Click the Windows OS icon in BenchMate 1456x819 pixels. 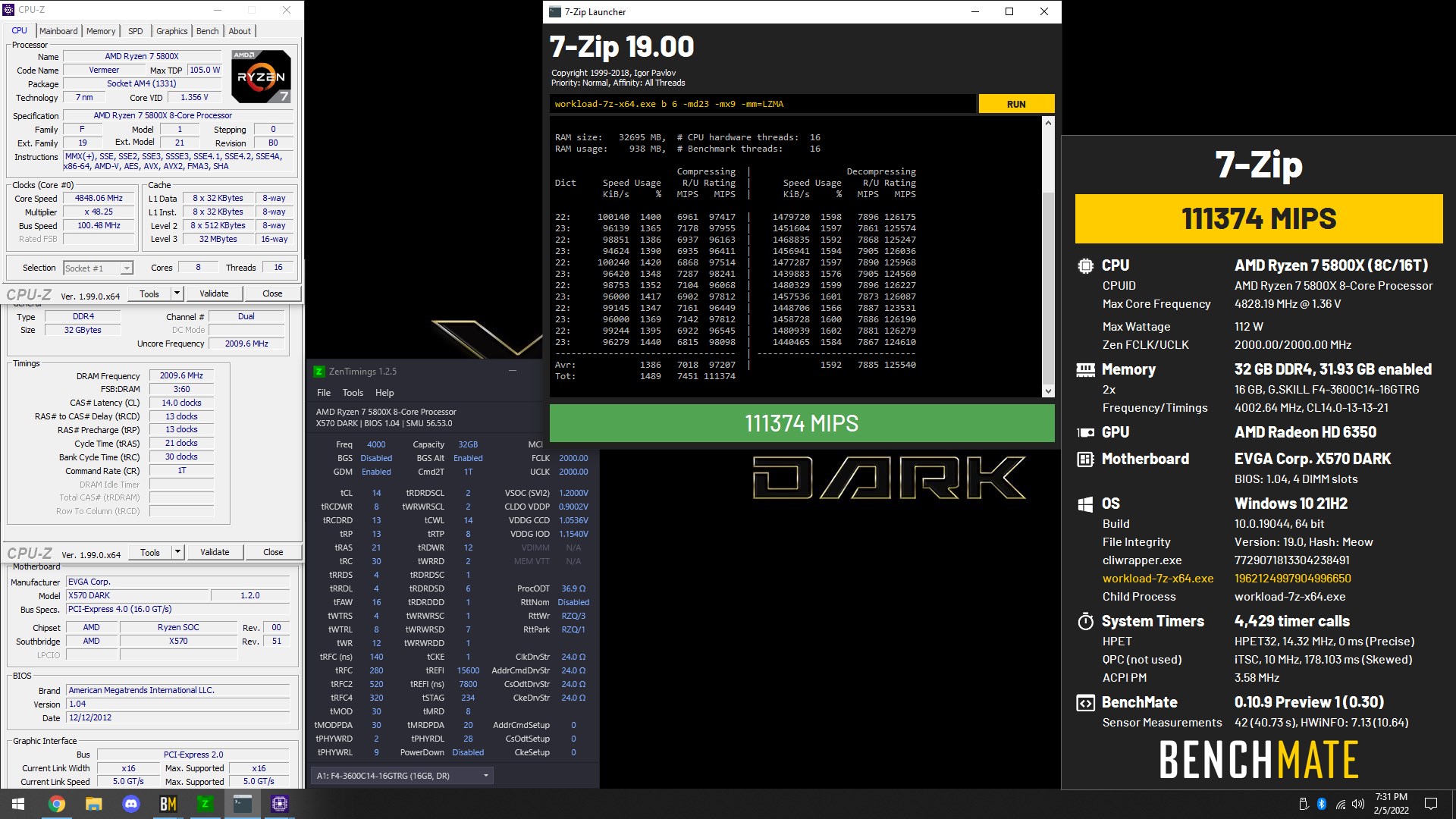click(1085, 504)
